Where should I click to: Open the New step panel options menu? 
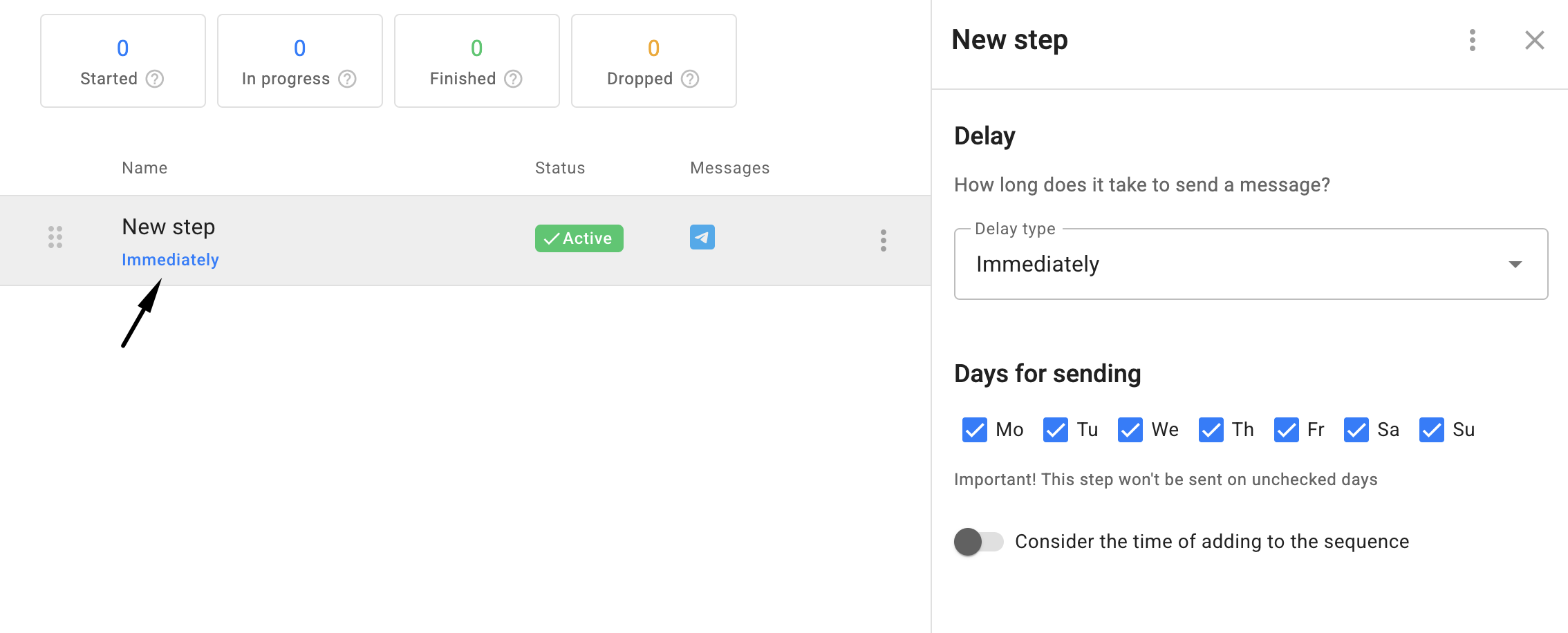click(1472, 40)
